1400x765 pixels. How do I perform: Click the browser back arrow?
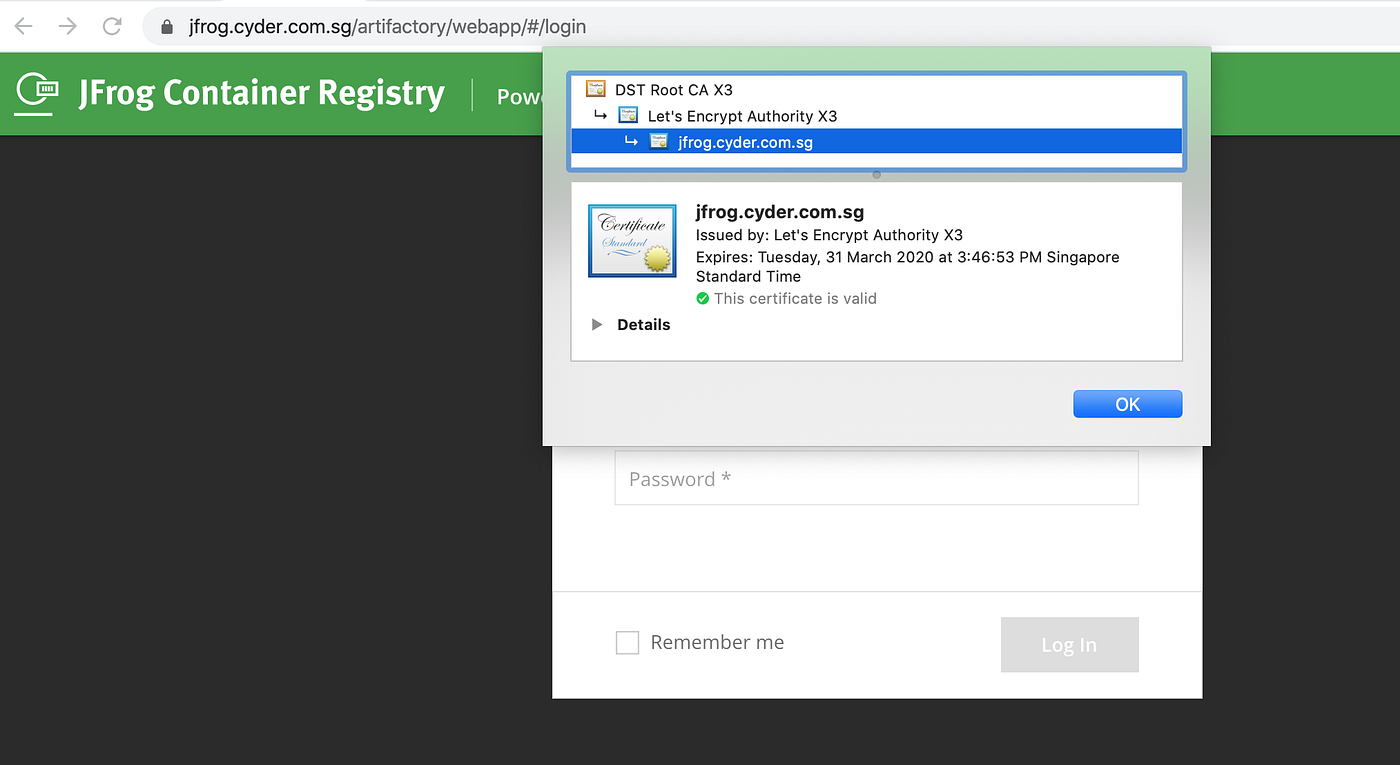coord(23,26)
